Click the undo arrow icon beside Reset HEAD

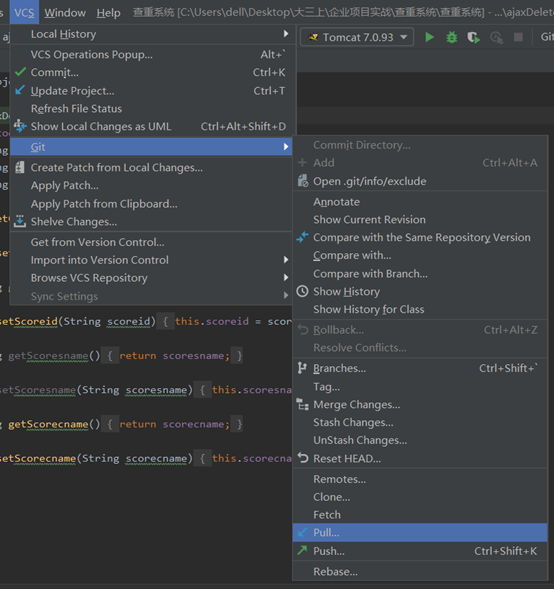[303, 458]
